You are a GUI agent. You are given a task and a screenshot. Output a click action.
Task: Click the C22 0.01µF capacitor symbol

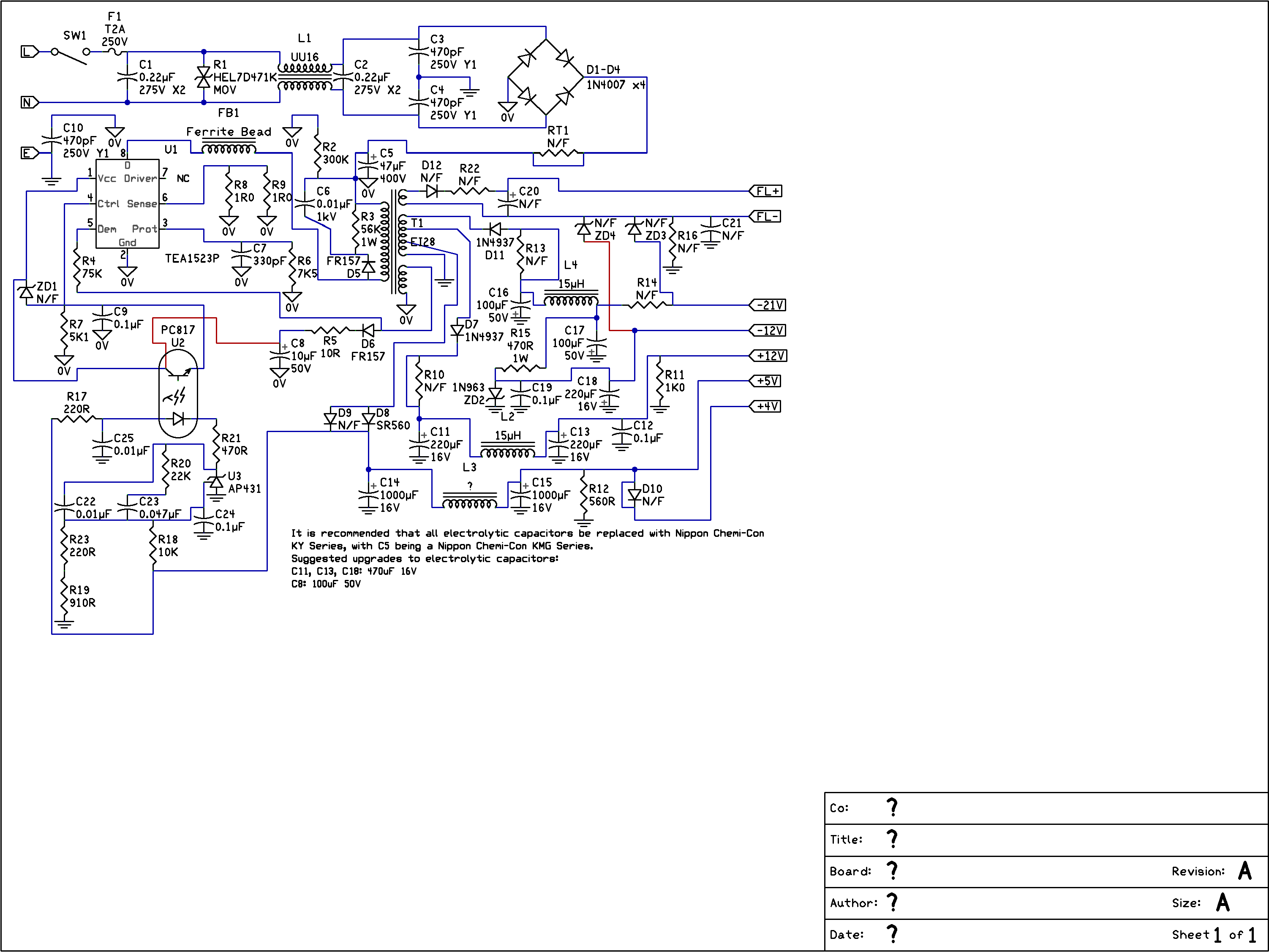(64, 507)
